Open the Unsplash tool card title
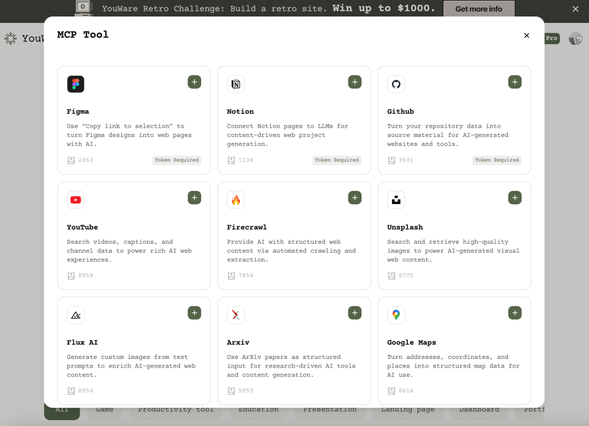The image size is (589, 426). [x=405, y=227]
